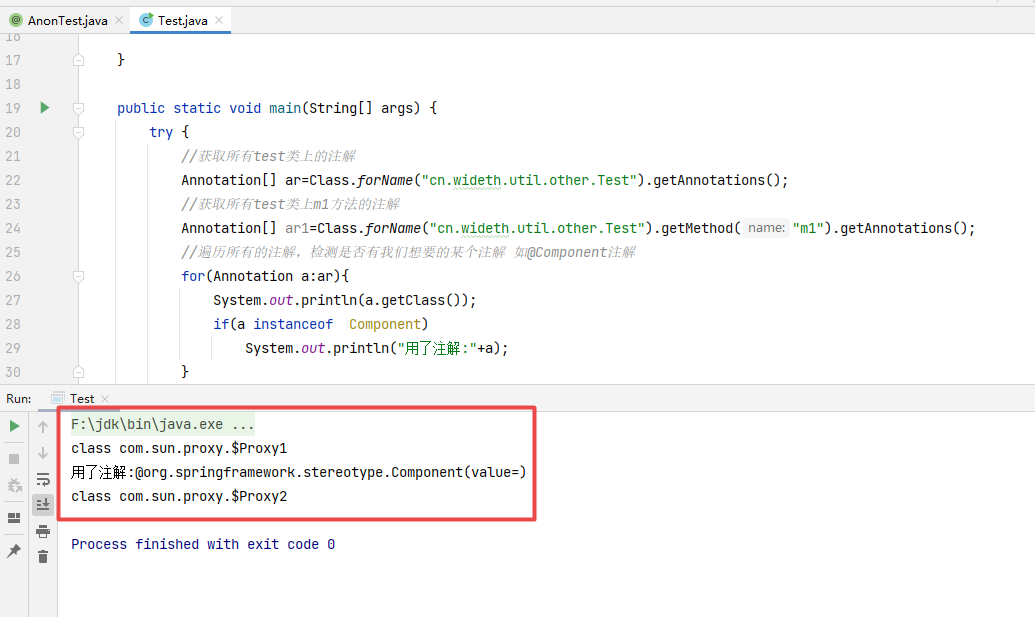Viewport: 1035px width, 617px height.
Task: Print the console output
Action: click(x=43, y=531)
